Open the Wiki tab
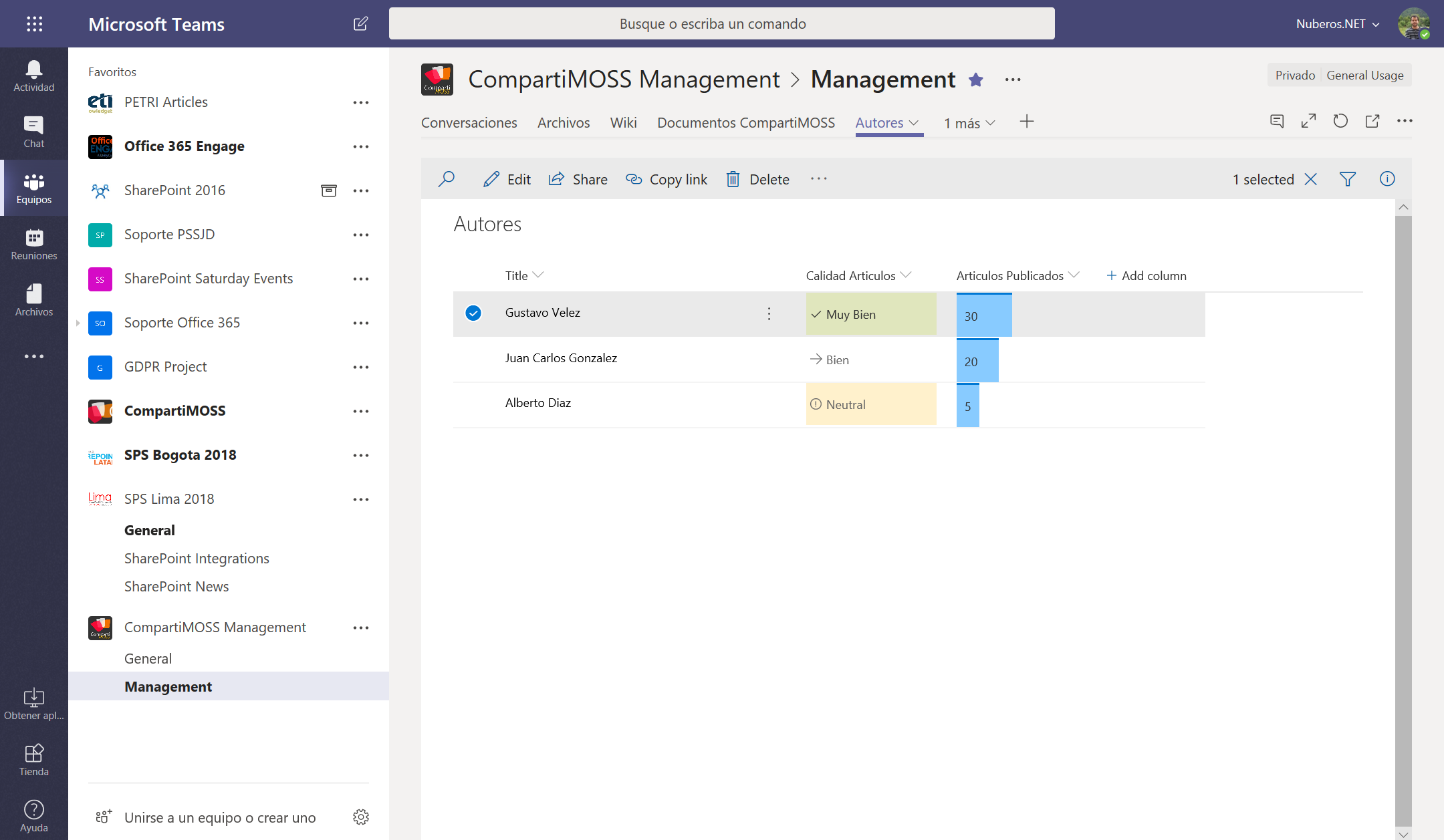Viewport: 1444px width, 840px height. point(622,123)
